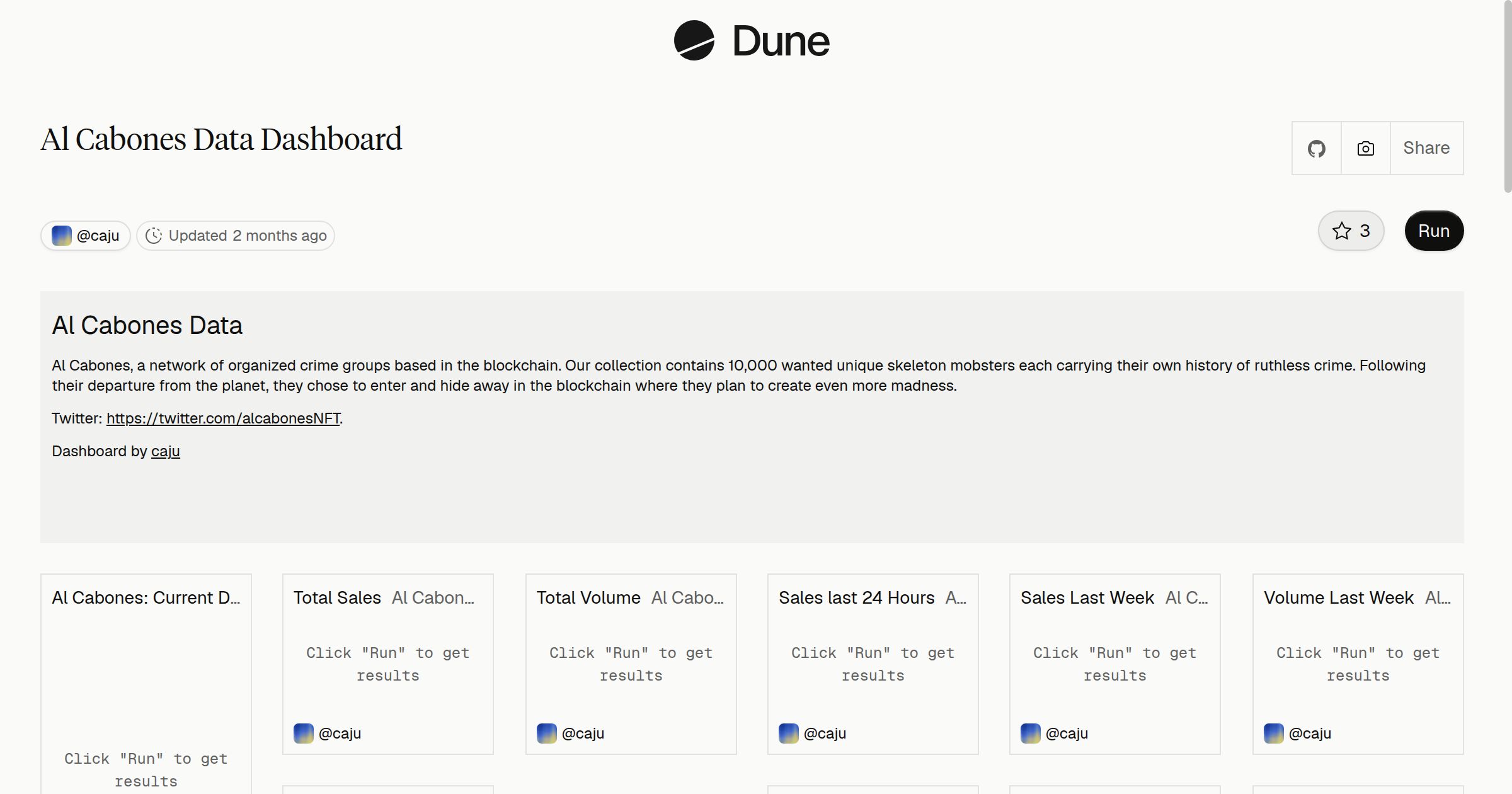The width and height of the screenshot is (1512, 794).
Task: Click the @caju avatar in Total Sales card
Action: 304,734
